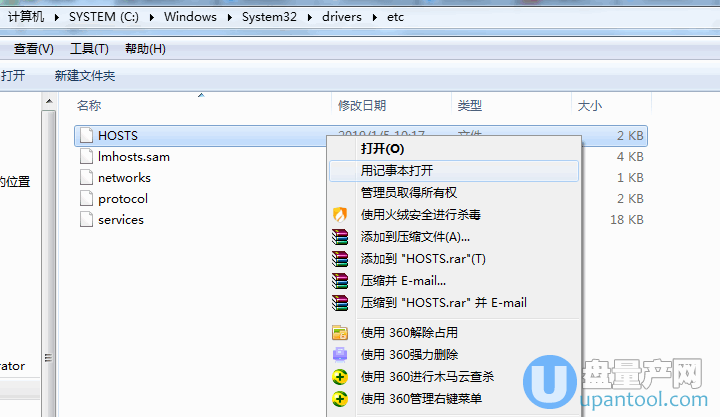Click the protocol file icon
This screenshot has height=417, width=720.
point(86,198)
